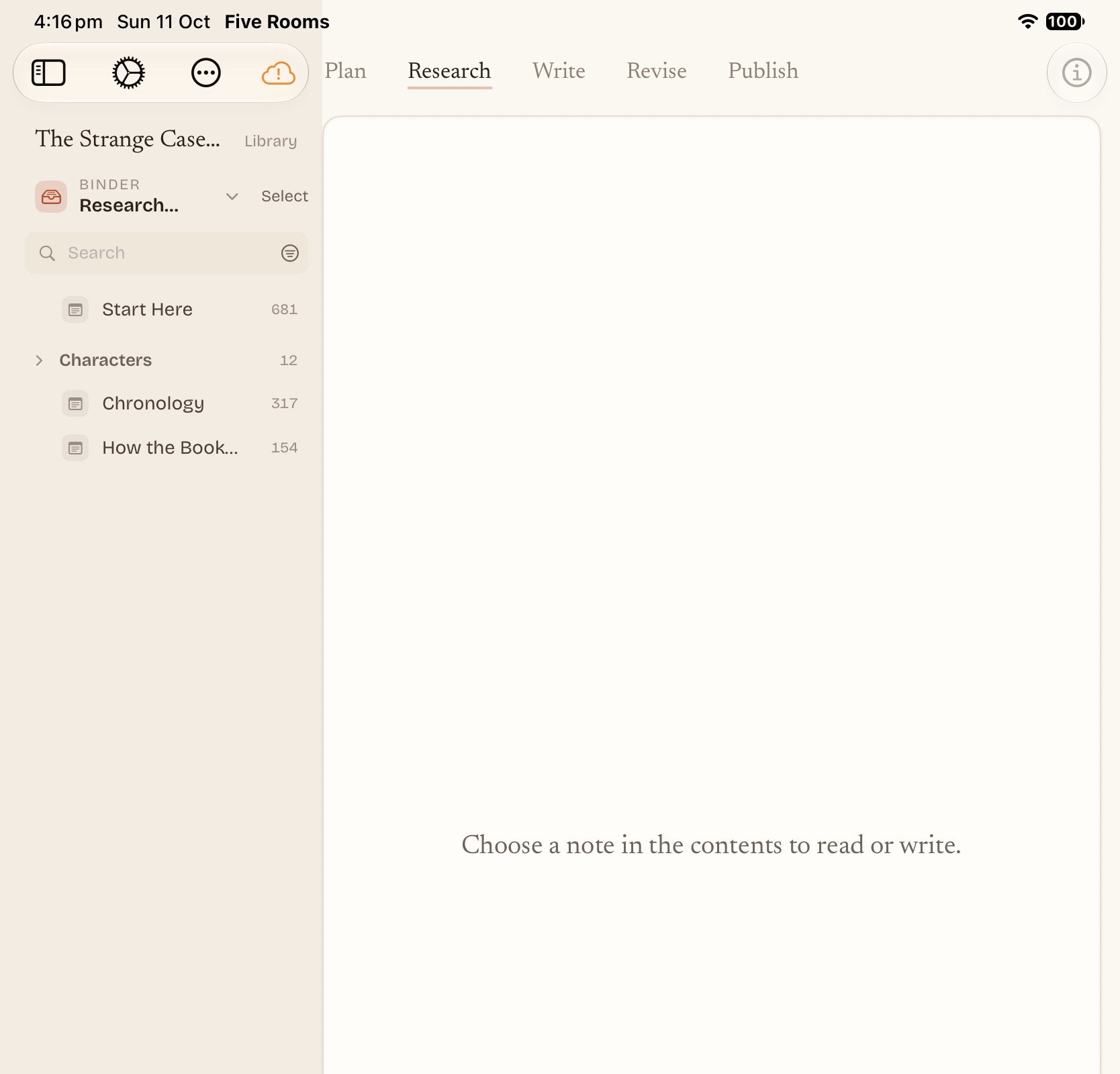The height and width of the screenshot is (1074, 1120).
Task: Focus the Search field
Action: (167, 253)
